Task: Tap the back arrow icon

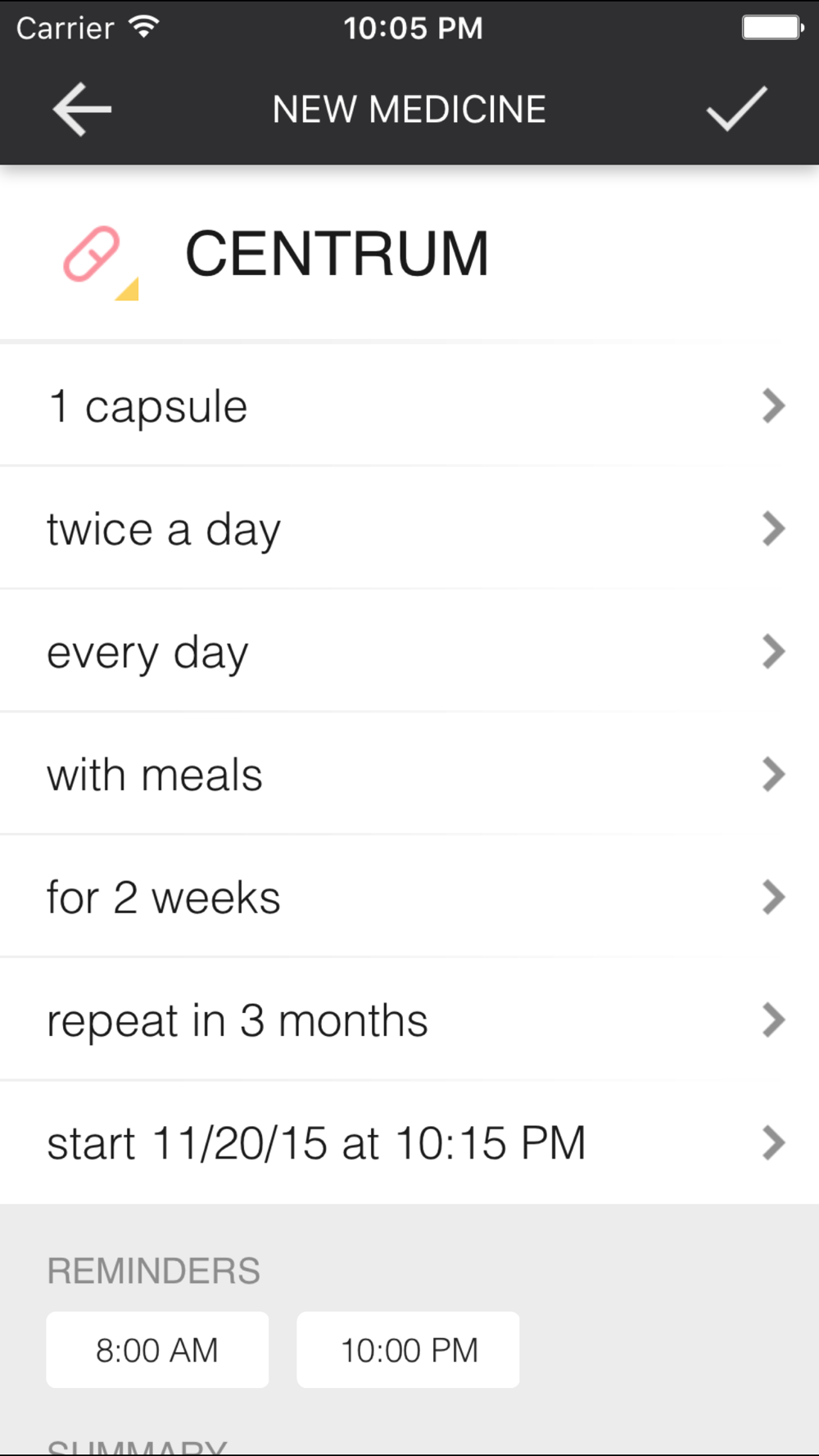Action: tap(82, 109)
